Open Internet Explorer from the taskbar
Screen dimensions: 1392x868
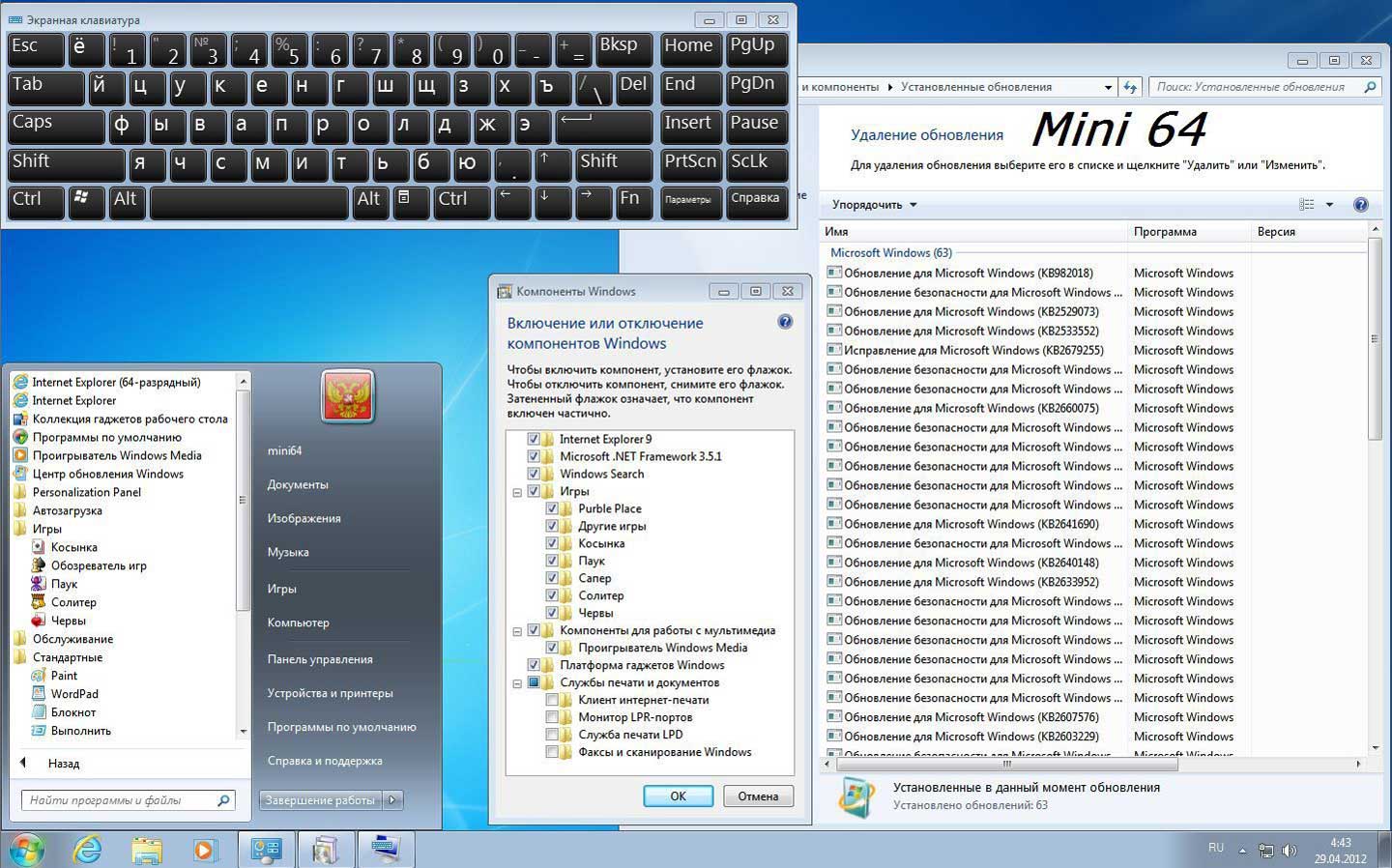coord(88,850)
